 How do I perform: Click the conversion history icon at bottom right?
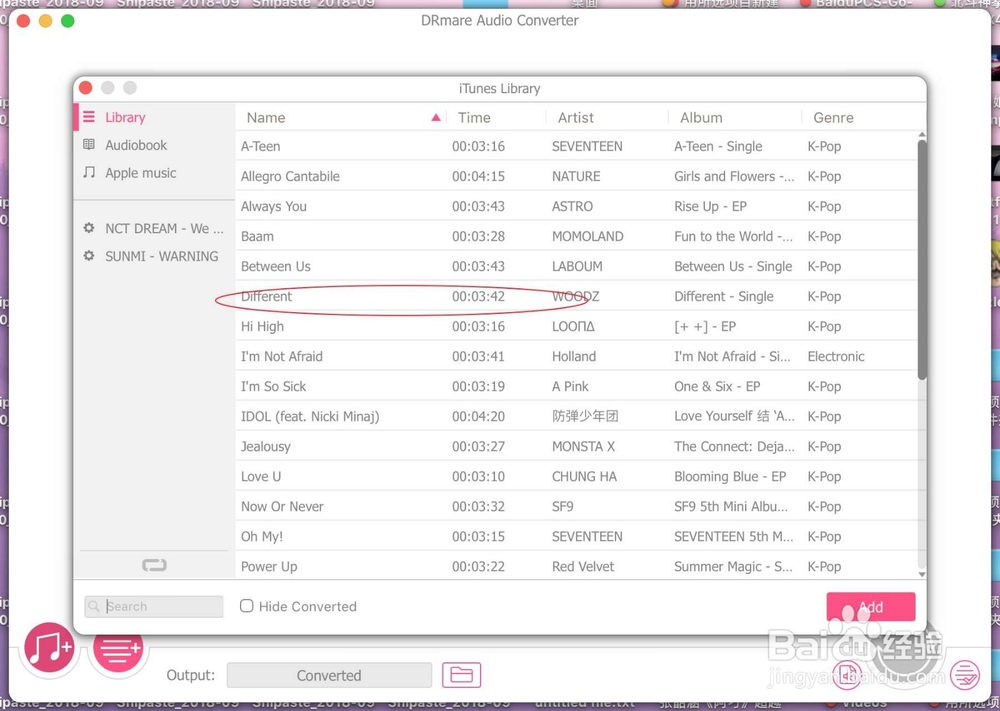pyautogui.click(x=965, y=675)
